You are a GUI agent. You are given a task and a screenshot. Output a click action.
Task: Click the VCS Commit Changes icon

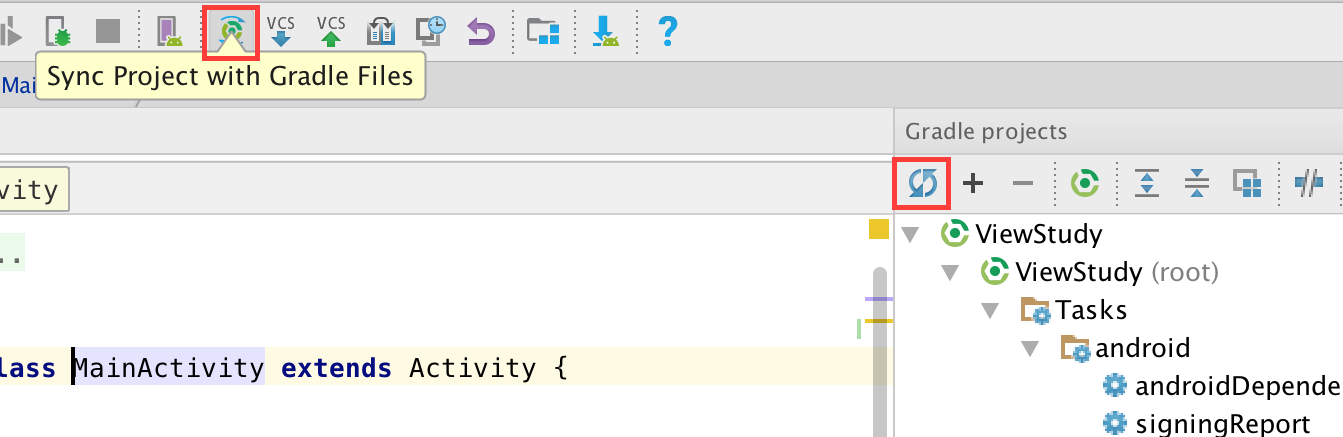tap(331, 31)
